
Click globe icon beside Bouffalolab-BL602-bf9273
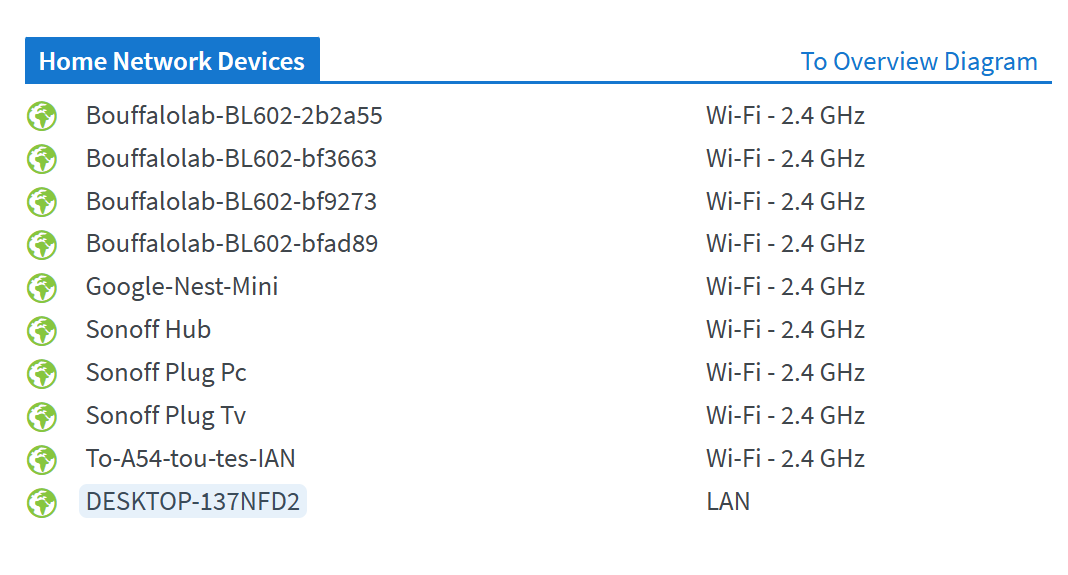coord(42,202)
